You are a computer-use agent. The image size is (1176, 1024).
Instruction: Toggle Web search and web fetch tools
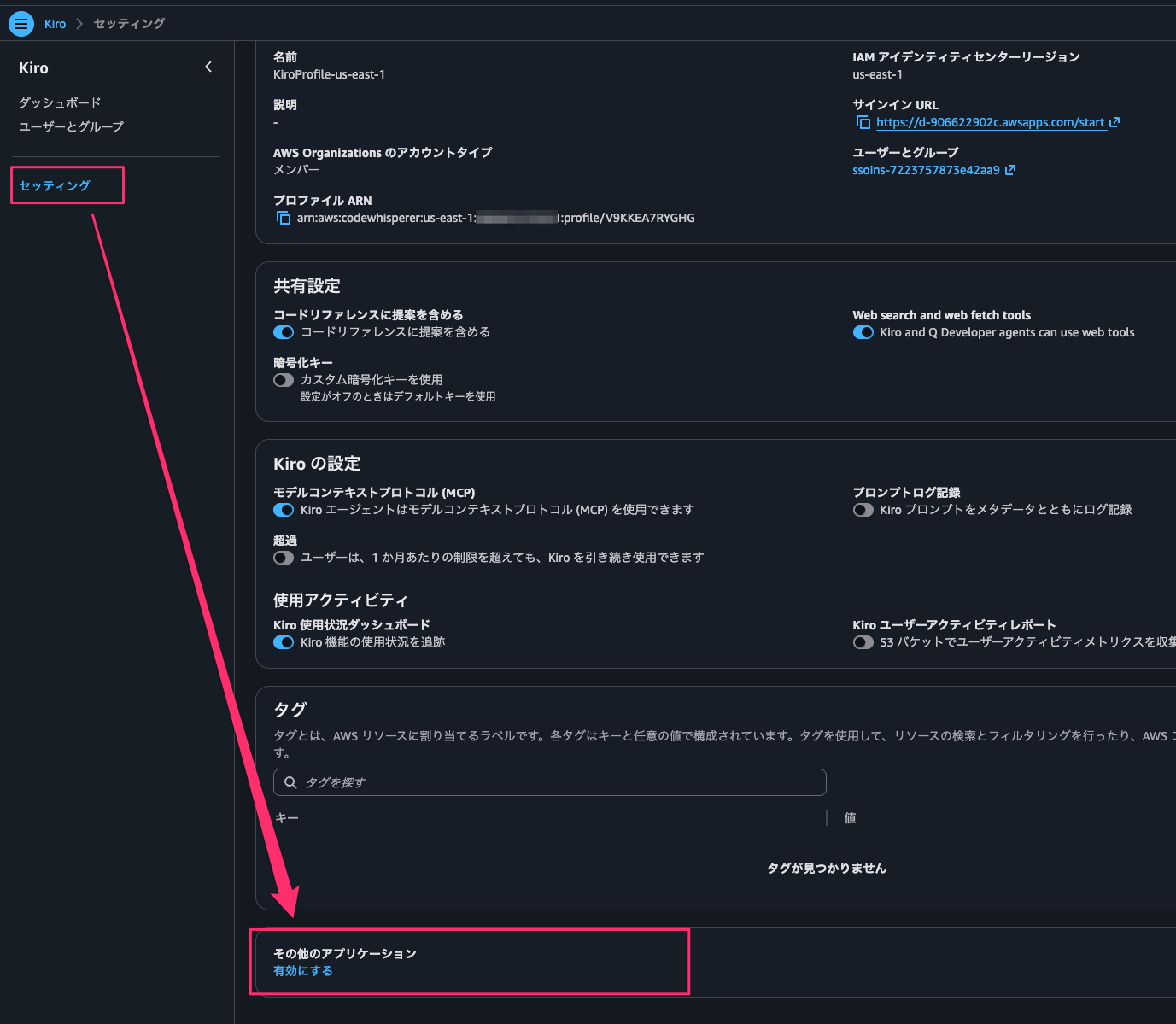pos(863,332)
